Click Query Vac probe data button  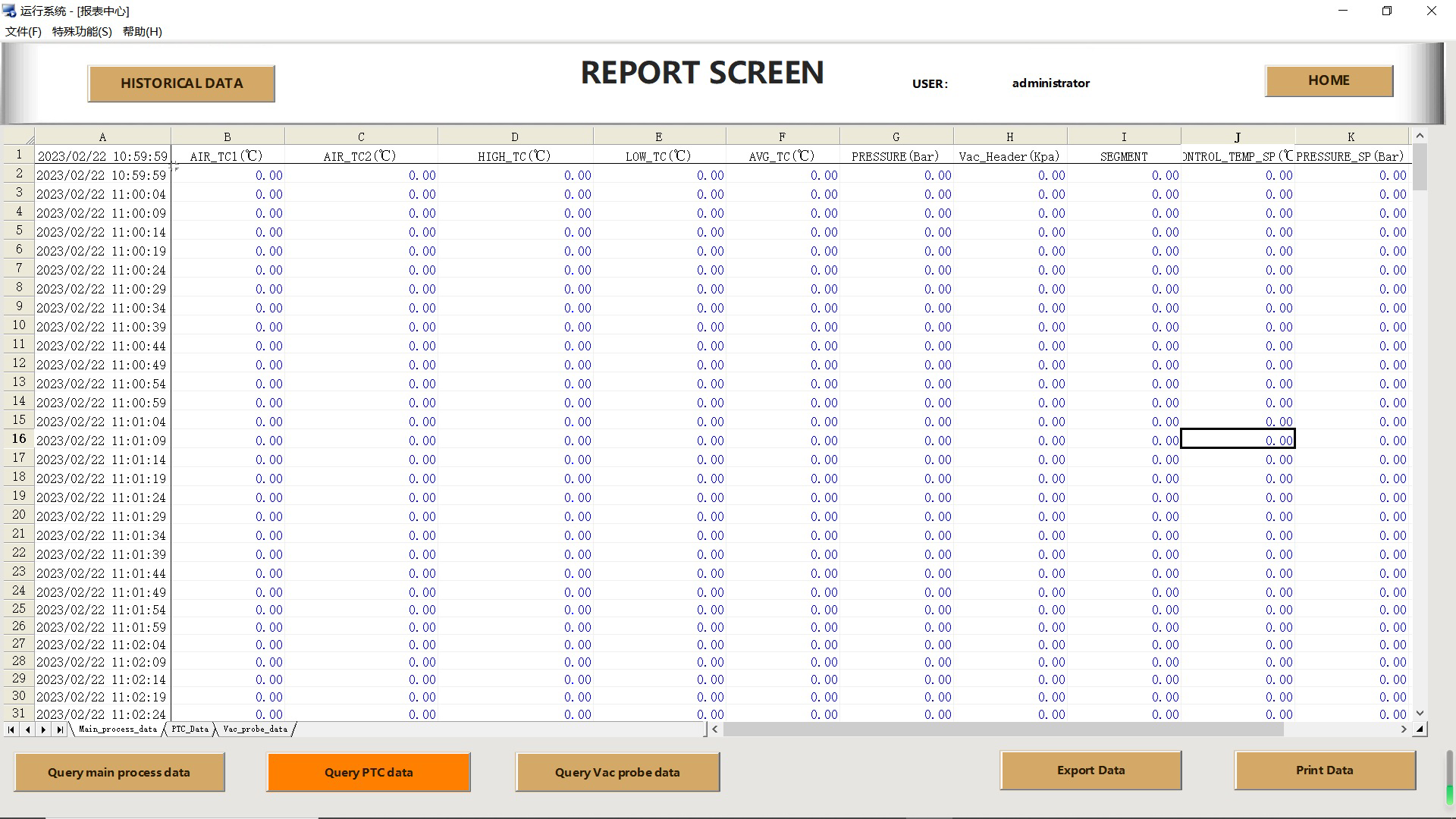tap(617, 772)
